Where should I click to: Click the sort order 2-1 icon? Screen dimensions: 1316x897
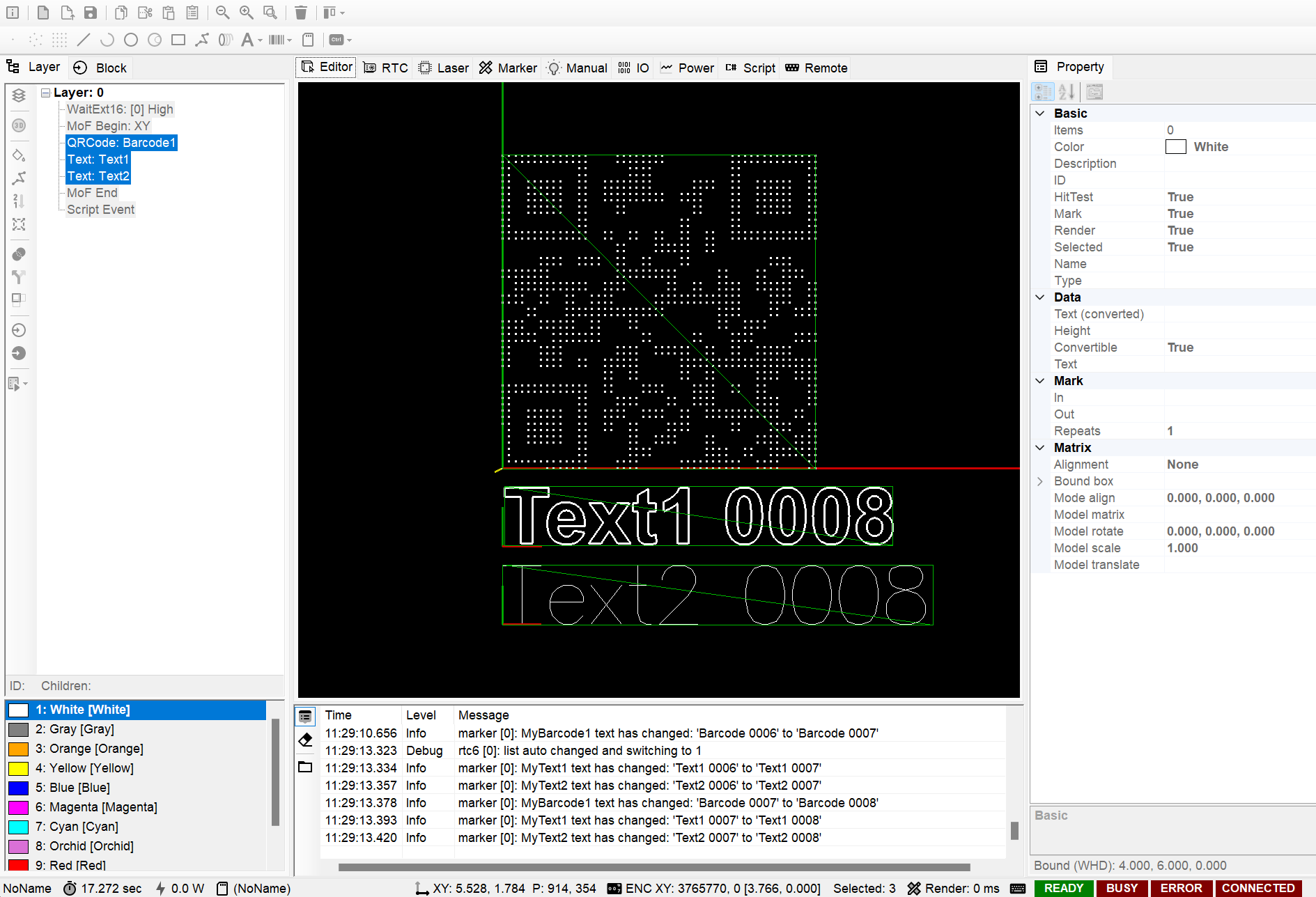(x=19, y=201)
